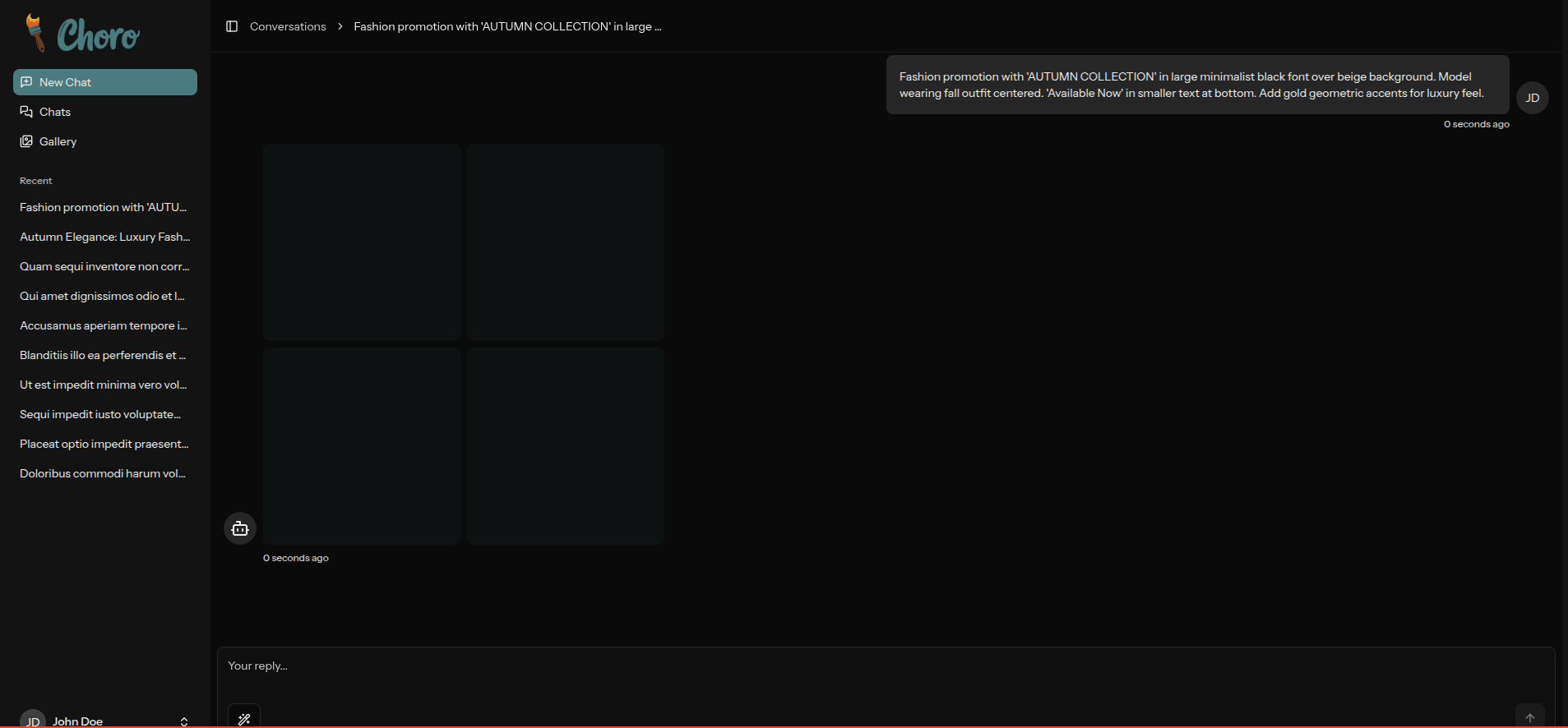1568x728 pixels.
Task: Open Autumn Elegance: Luxury Fashion chat
Action: point(104,237)
